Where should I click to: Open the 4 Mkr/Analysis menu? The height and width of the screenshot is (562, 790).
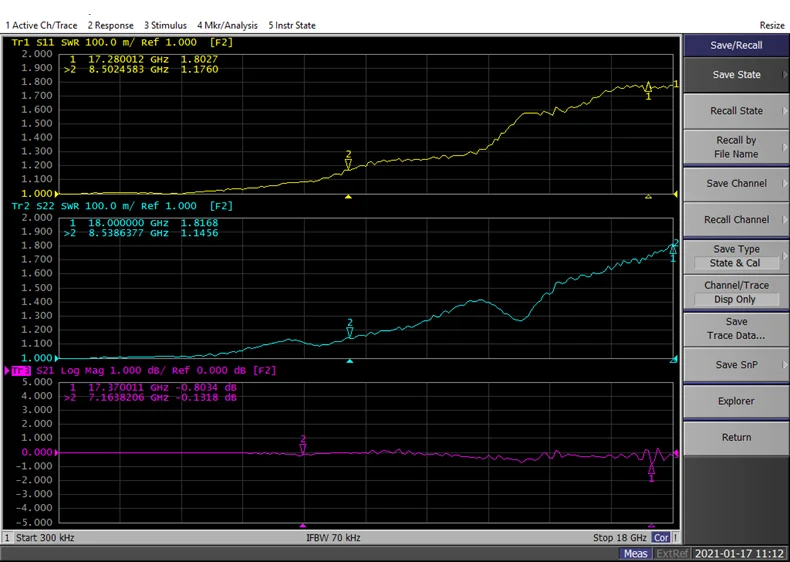pos(227,25)
